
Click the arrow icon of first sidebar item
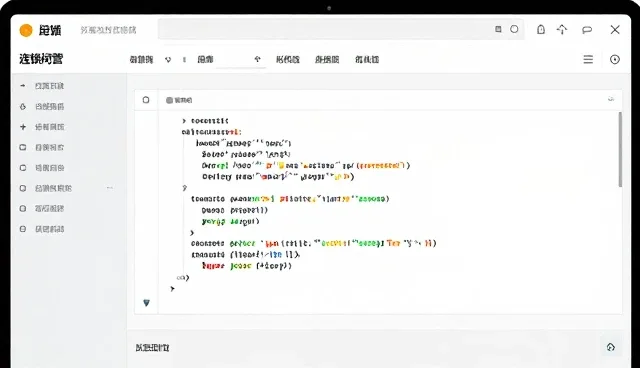23,86
